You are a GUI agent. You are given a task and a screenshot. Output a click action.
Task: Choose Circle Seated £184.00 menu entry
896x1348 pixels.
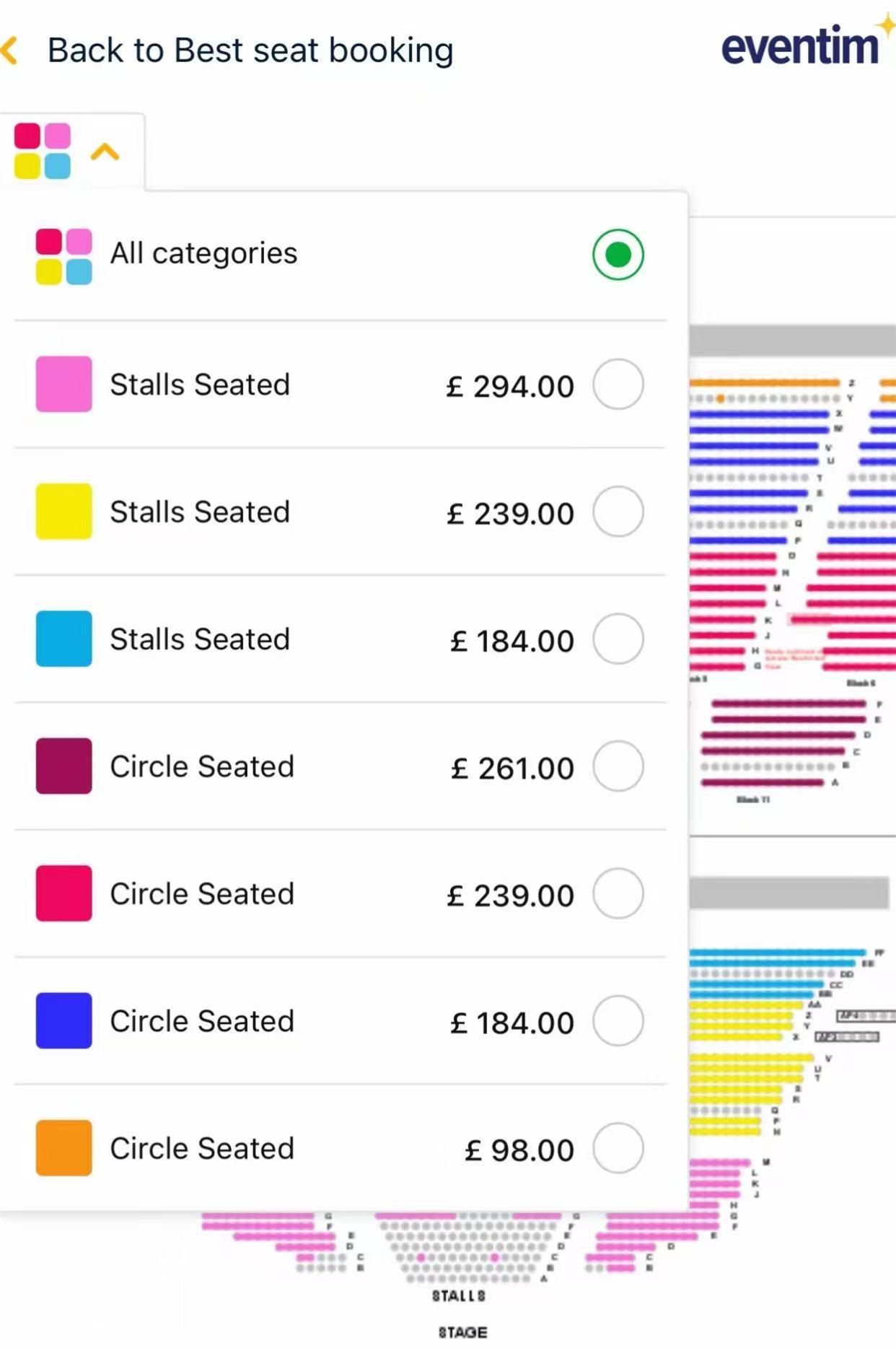point(340,1021)
